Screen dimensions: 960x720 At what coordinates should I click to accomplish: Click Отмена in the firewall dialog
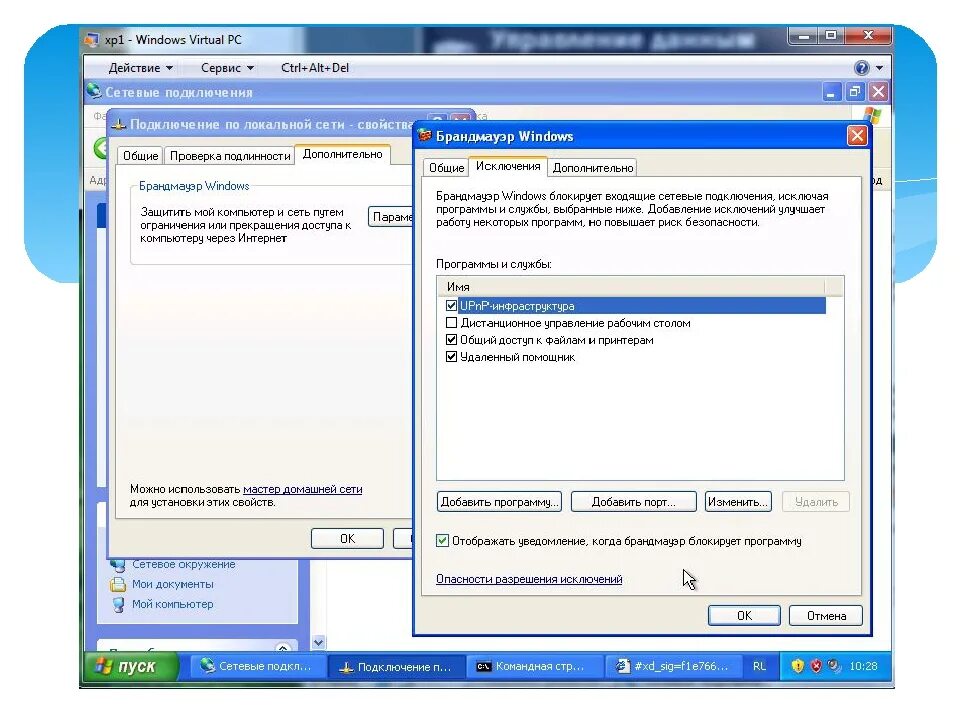tap(826, 615)
